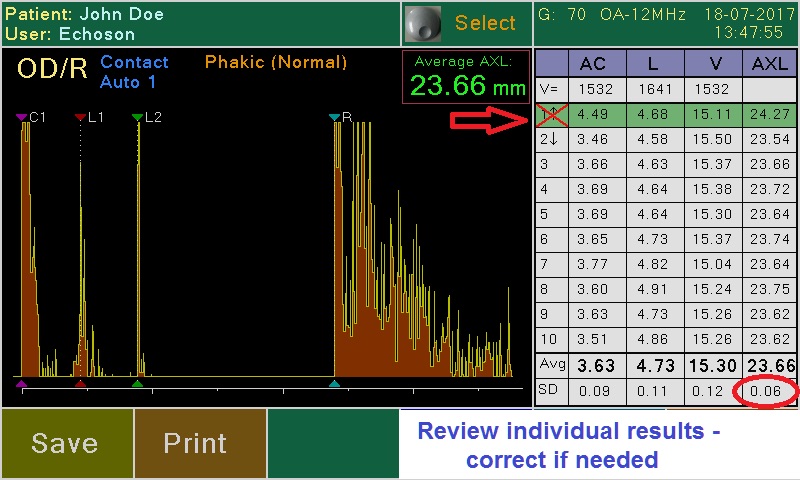Select measurement row 2 number cell
Screen dimensions: 800x480
click(x=552, y=139)
